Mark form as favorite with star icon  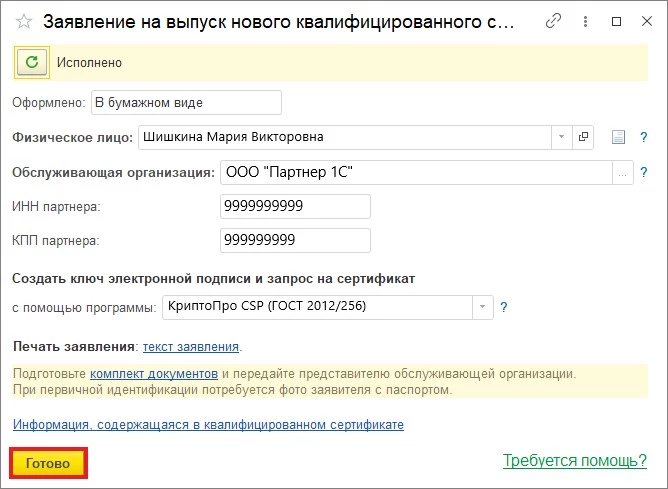(x=23, y=21)
